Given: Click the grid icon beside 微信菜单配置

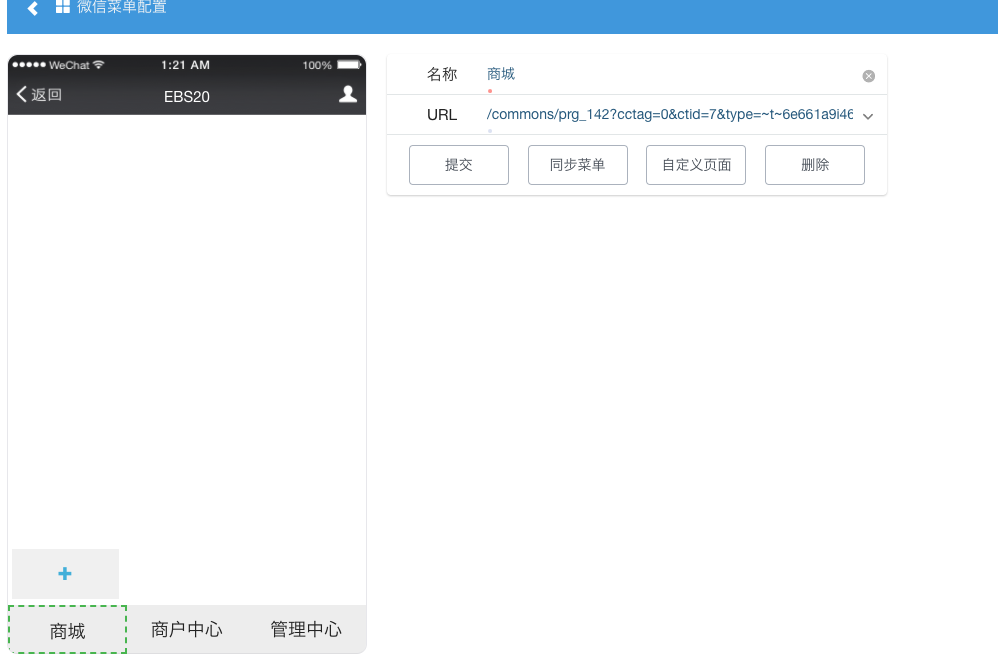Looking at the screenshot, I should 63,8.
